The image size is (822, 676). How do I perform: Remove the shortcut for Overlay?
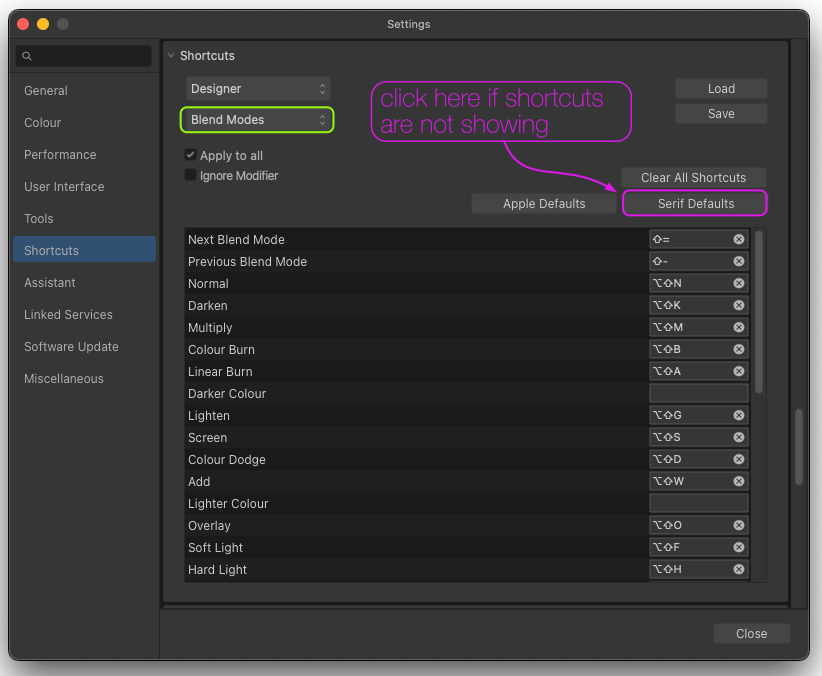(x=738, y=525)
